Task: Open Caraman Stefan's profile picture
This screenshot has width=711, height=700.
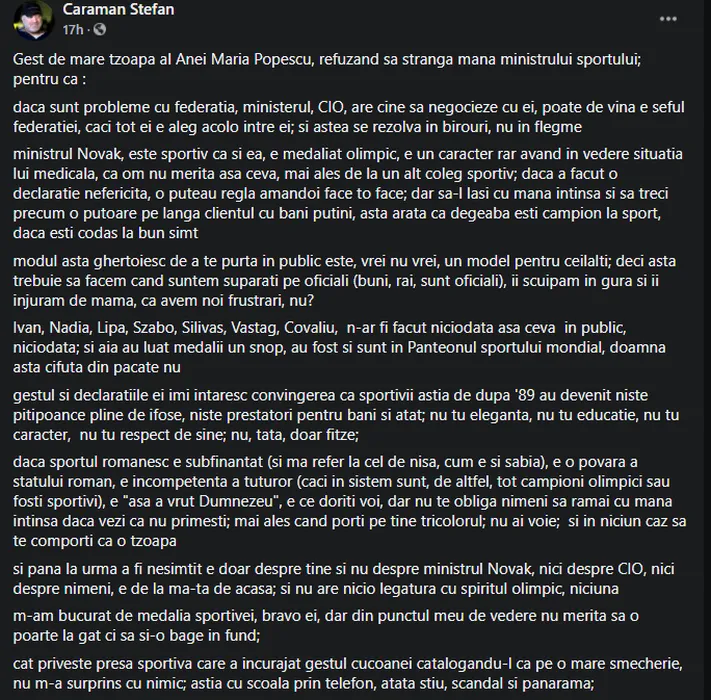Action: click(33, 20)
